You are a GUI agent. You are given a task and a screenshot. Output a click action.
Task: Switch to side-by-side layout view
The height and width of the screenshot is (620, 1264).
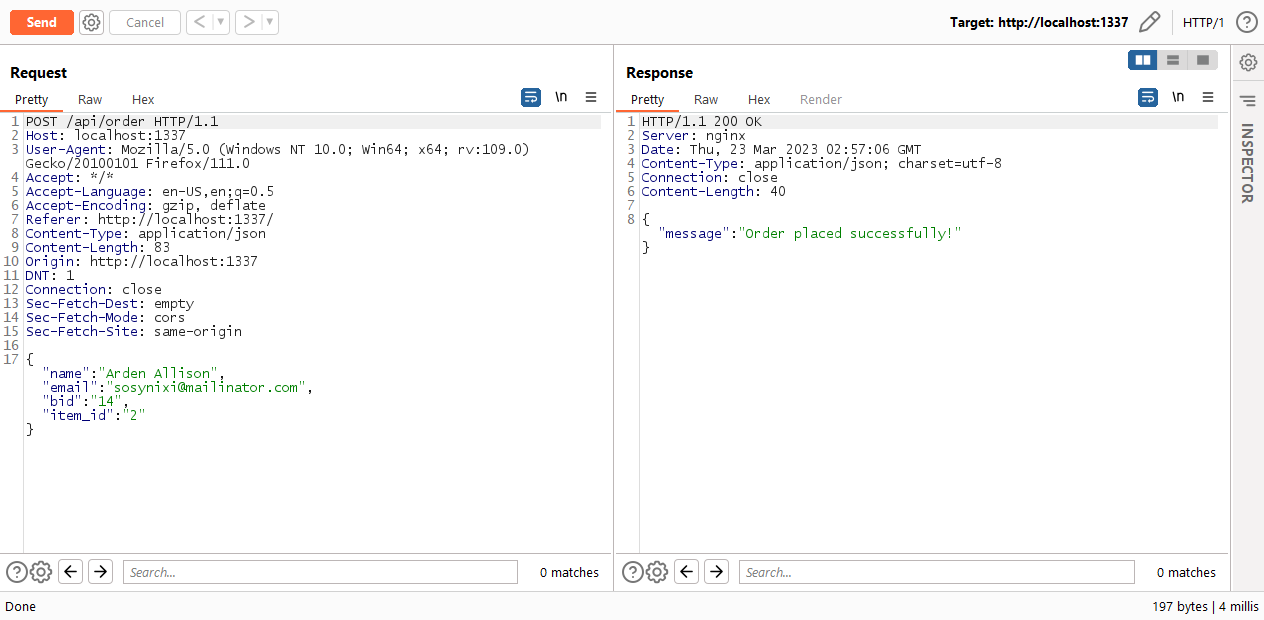(1143, 60)
